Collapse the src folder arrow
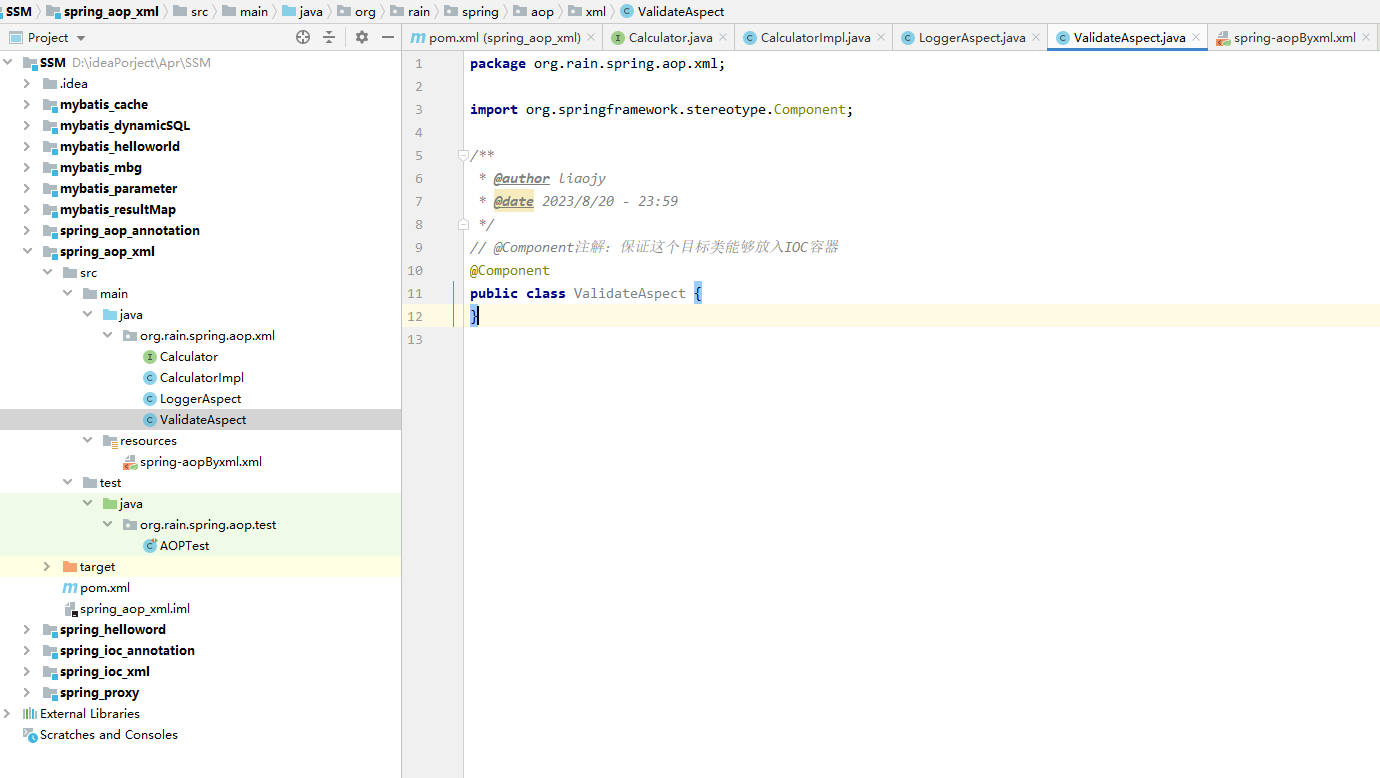Viewport: 1380px width, 778px height. click(x=47, y=272)
